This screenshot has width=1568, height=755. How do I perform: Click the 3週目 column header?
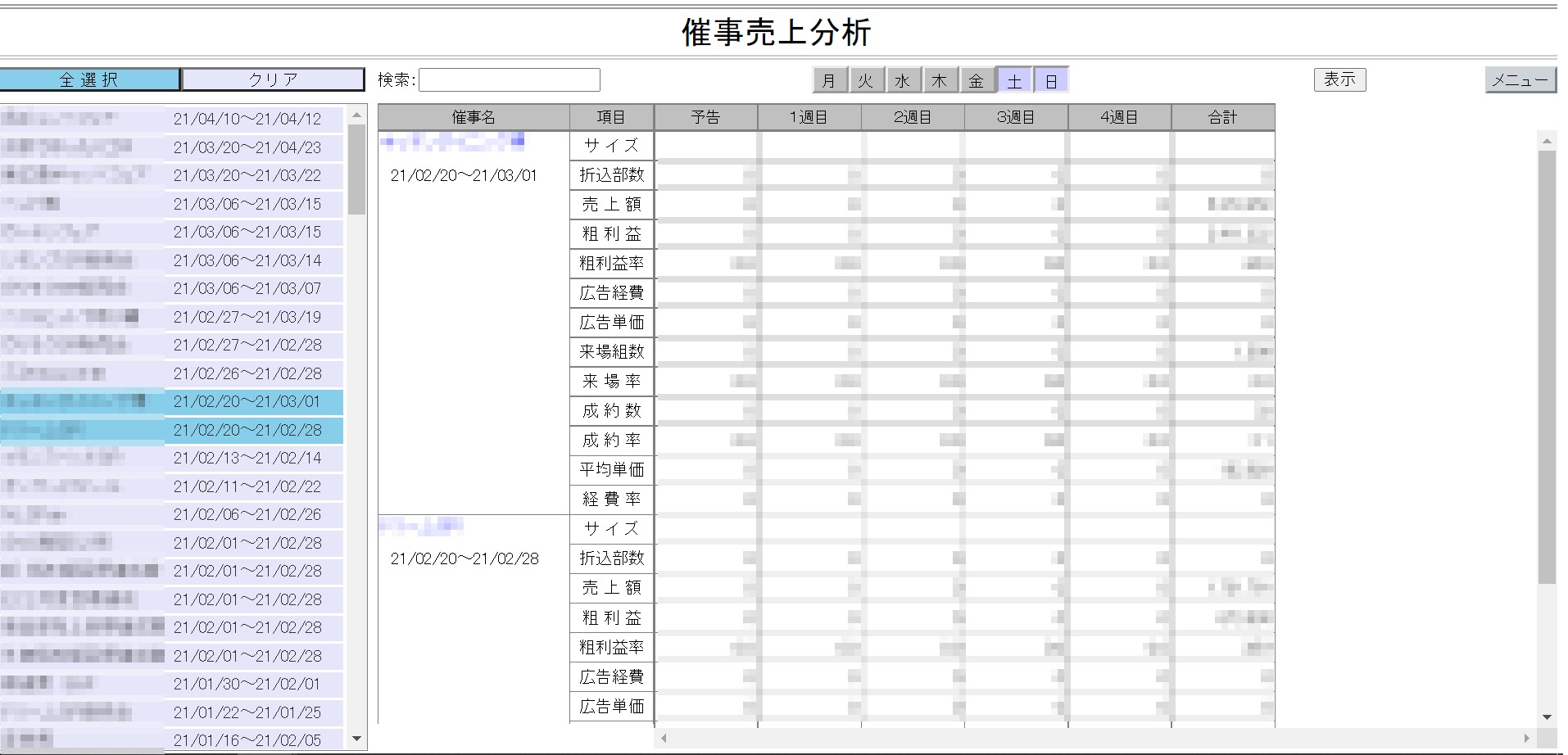tap(1016, 117)
